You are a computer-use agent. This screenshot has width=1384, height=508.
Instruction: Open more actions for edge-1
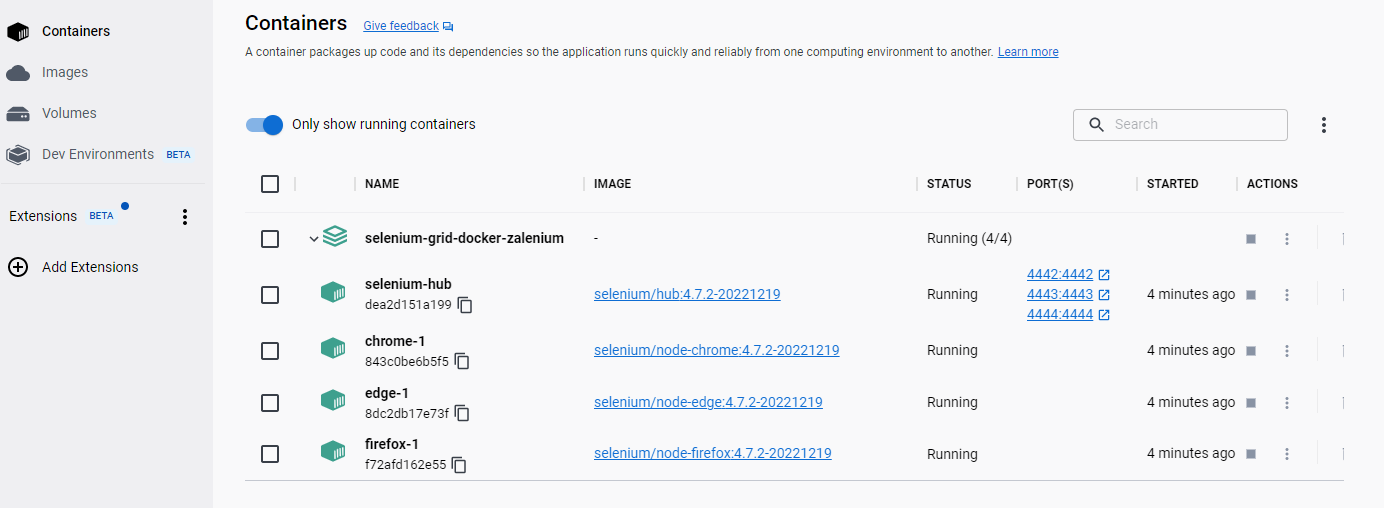[1287, 403]
